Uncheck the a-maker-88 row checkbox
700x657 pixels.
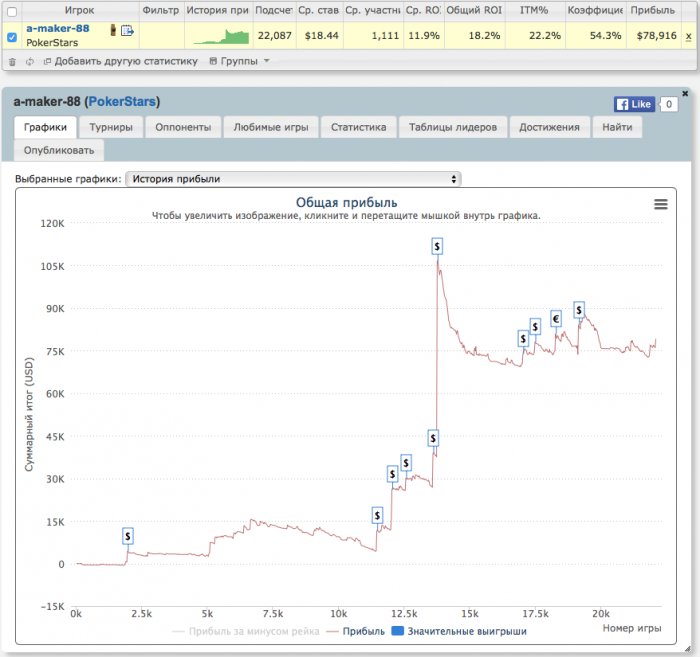click(x=12, y=37)
